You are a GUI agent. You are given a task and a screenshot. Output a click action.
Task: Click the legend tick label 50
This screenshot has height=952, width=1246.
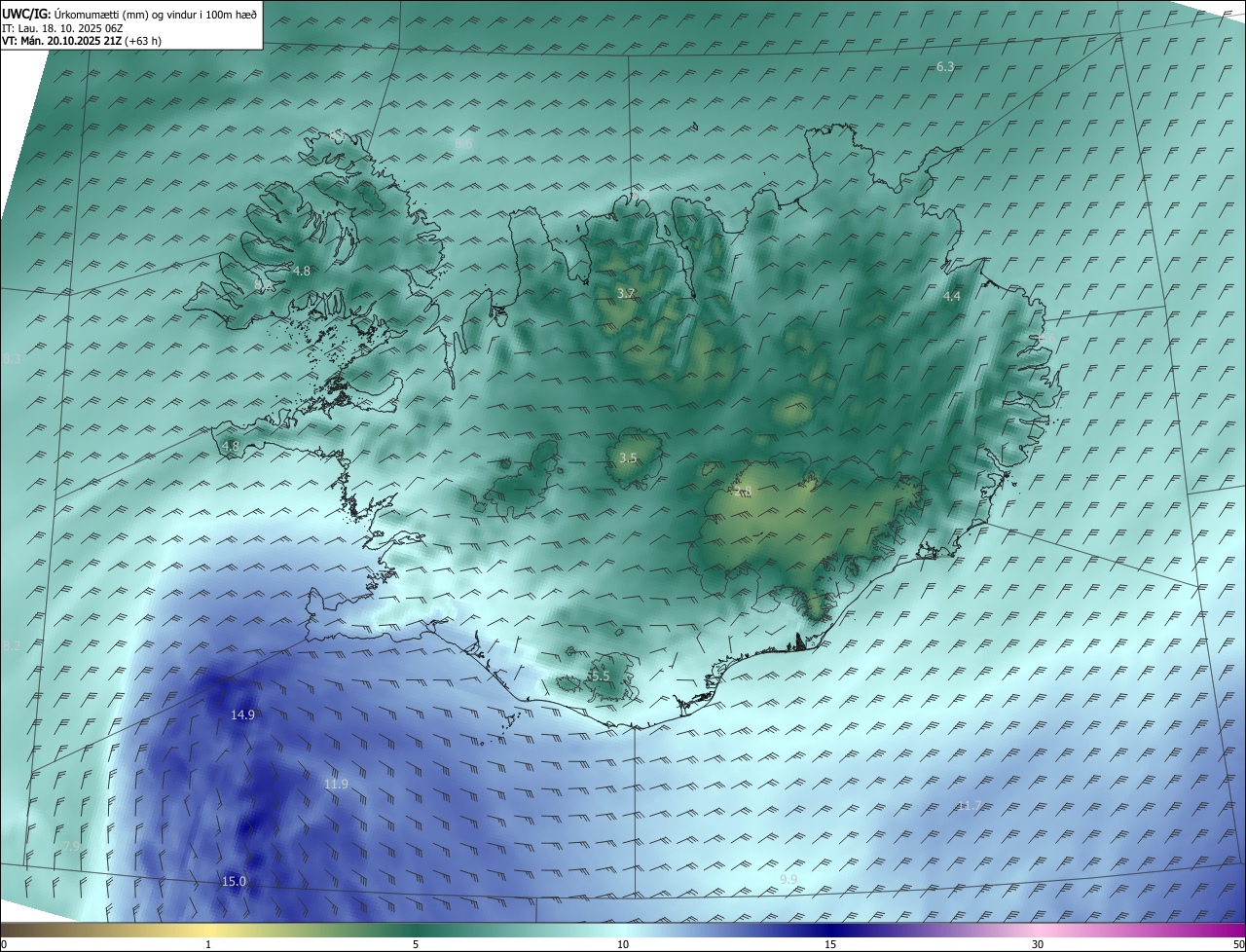pyautogui.click(x=1239, y=944)
